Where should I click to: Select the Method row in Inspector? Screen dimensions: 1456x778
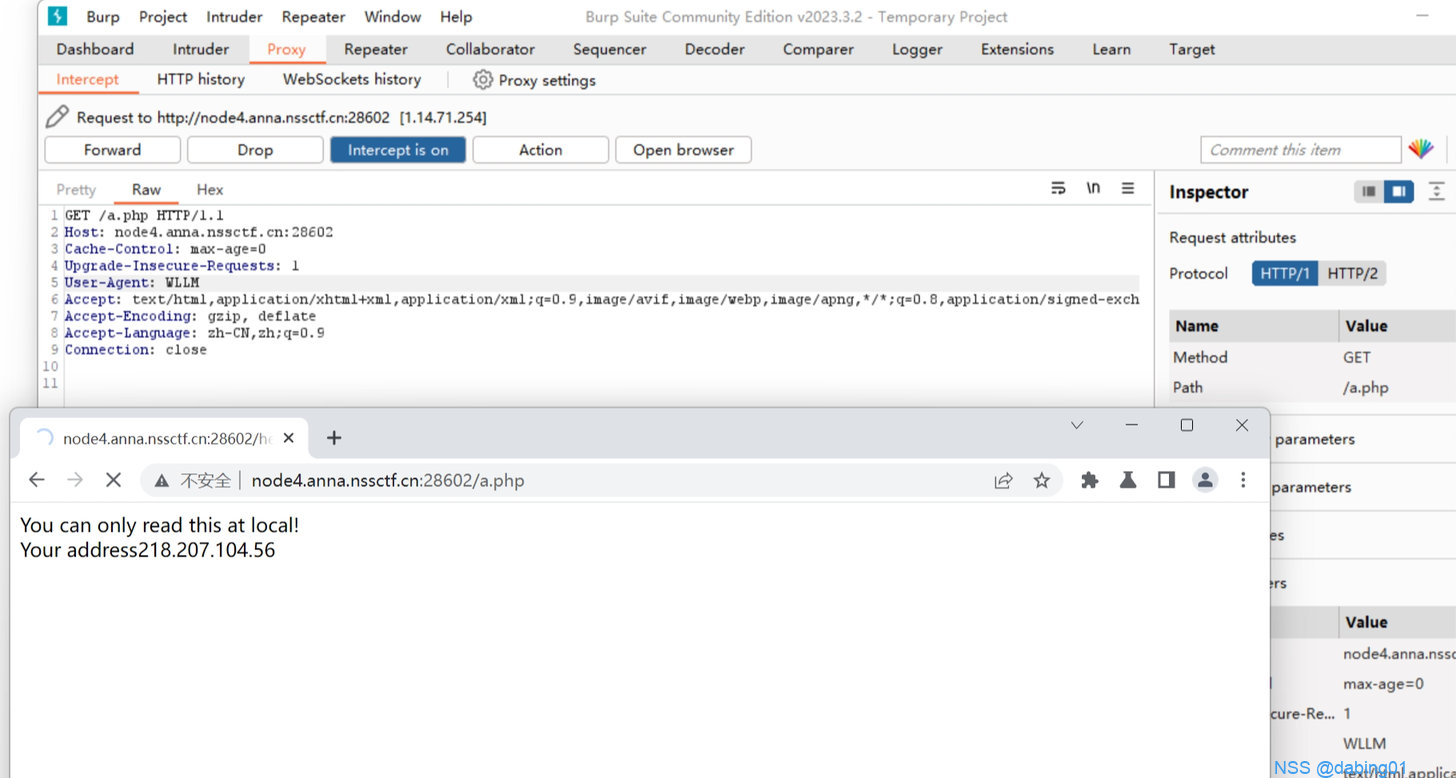coord(1312,357)
